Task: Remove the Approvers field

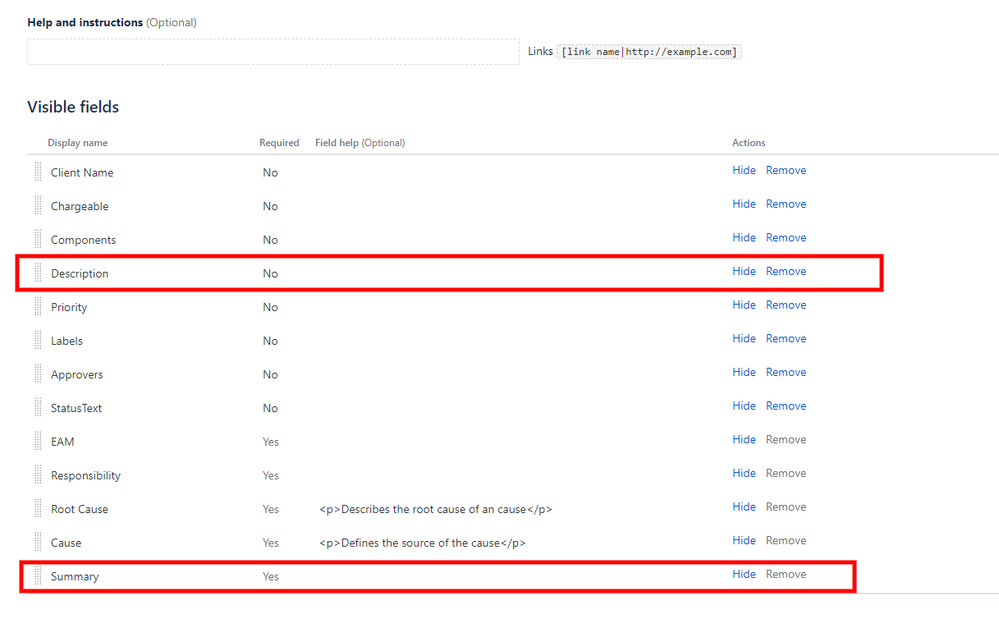Action: click(x=786, y=372)
